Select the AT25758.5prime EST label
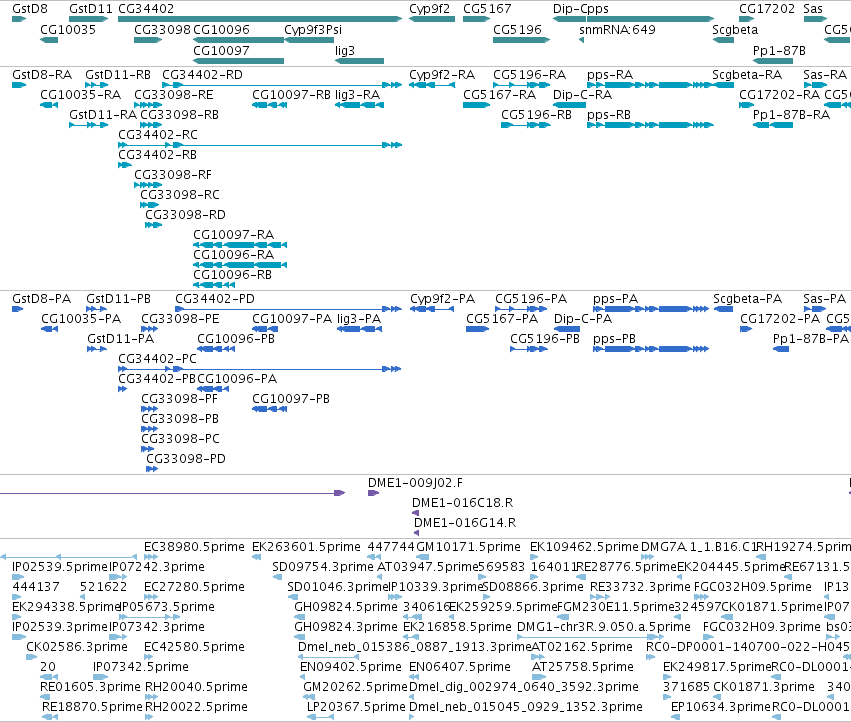The width and height of the screenshot is (851, 722). (582, 667)
